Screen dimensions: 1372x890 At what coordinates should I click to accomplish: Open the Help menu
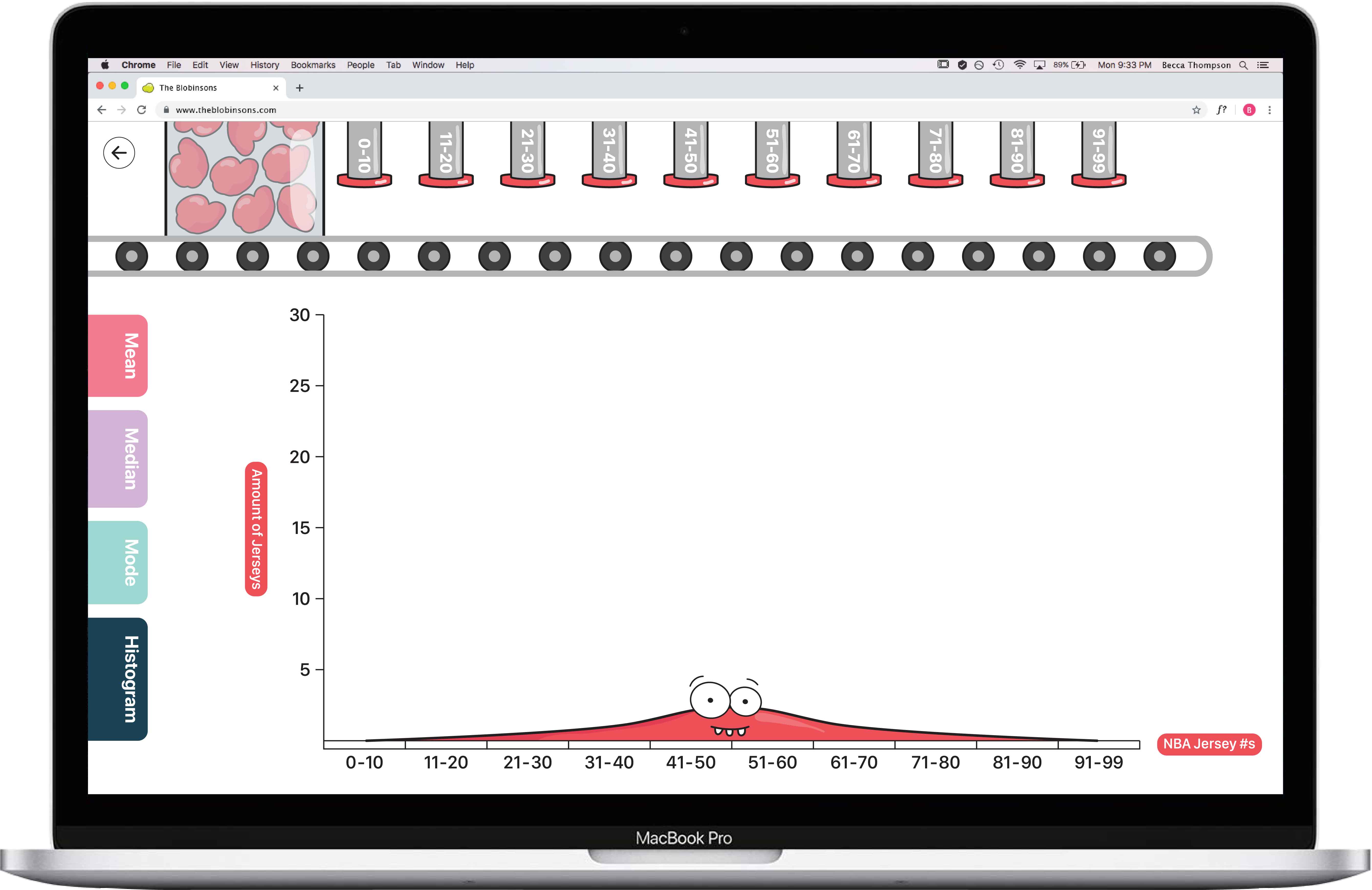click(465, 65)
